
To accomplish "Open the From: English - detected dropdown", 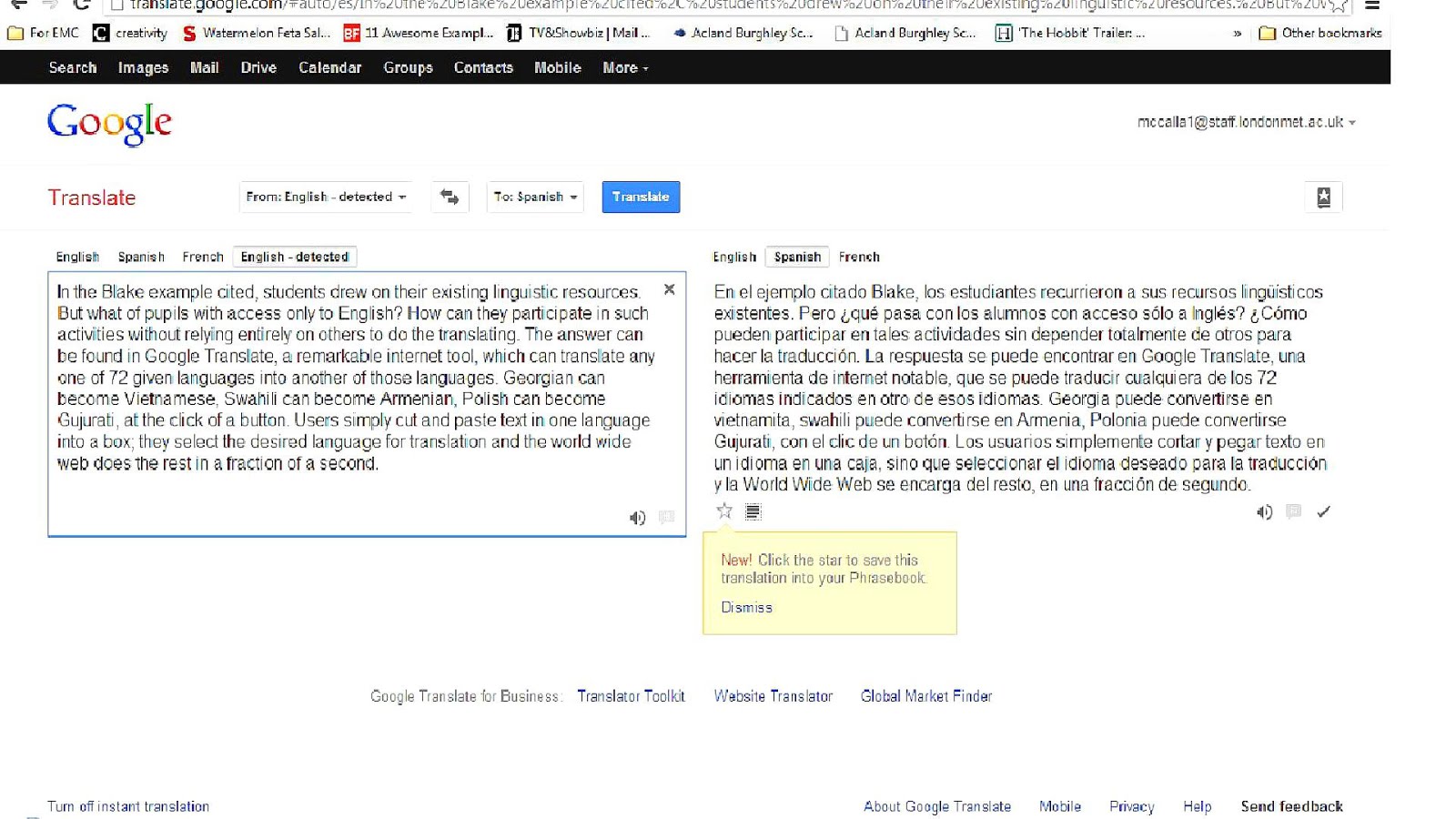I will coord(326,197).
